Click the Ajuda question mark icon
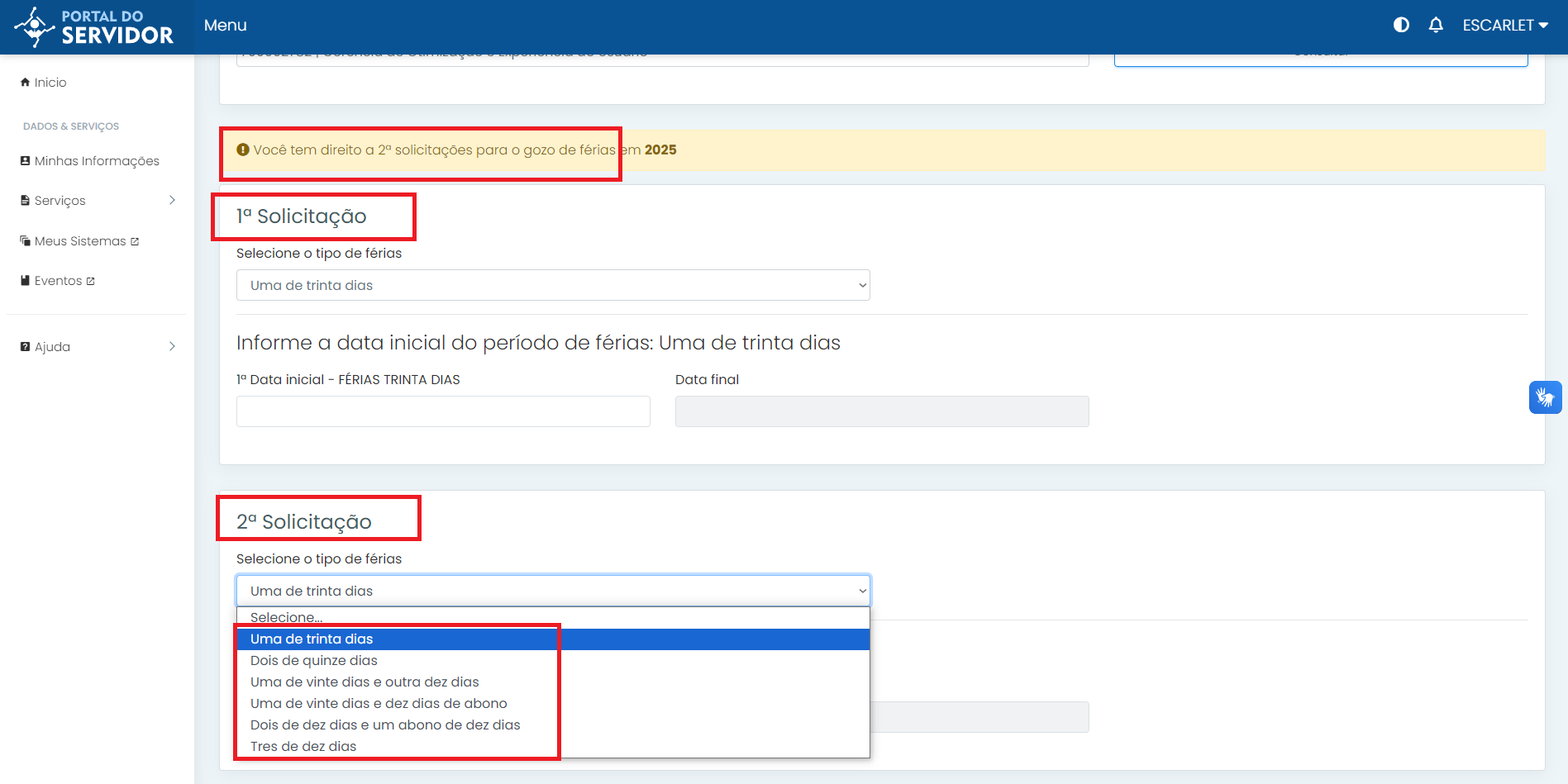Image resolution: width=1568 pixels, height=784 pixels. click(x=25, y=346)
